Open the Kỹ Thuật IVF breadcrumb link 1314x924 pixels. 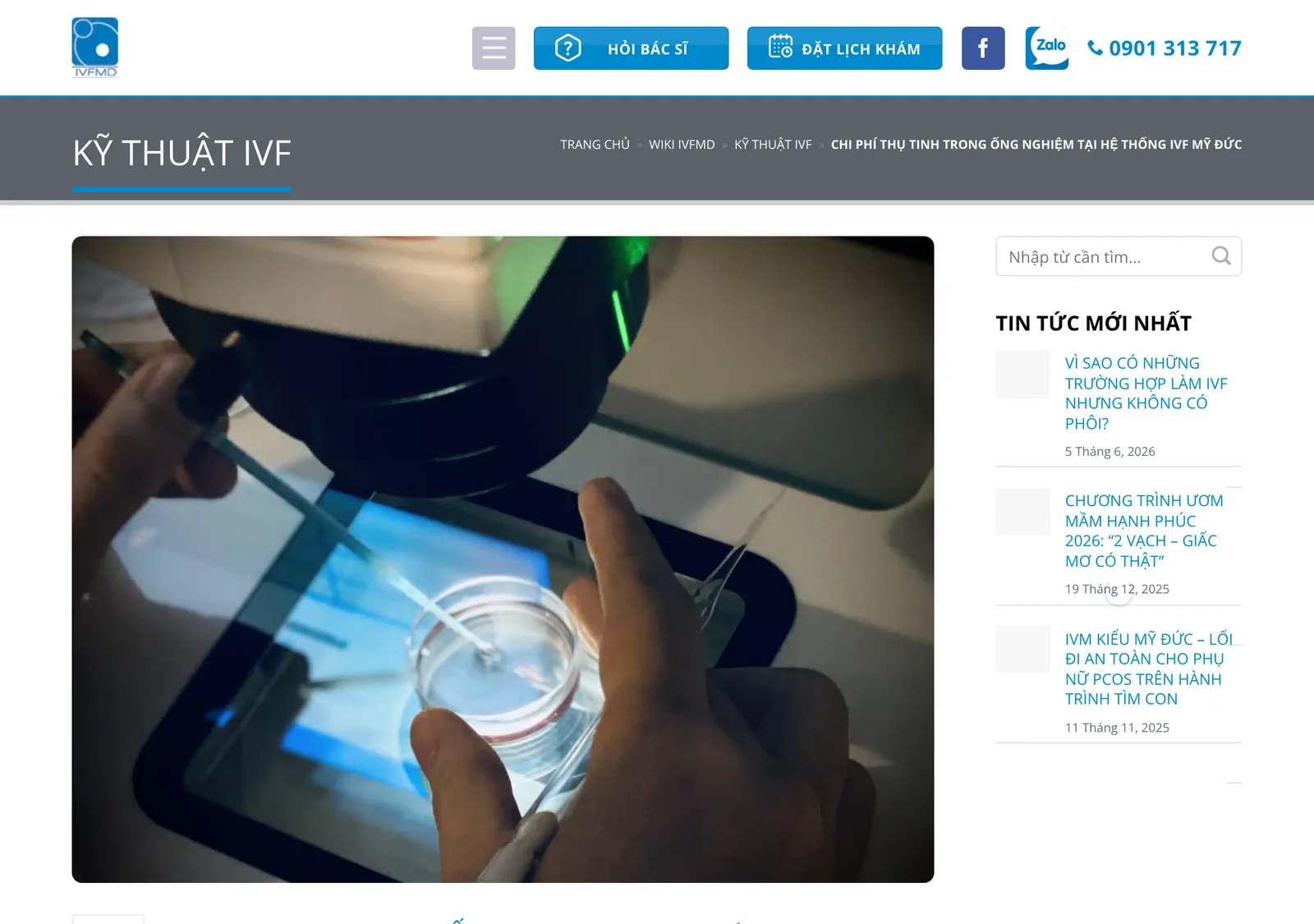773,145
